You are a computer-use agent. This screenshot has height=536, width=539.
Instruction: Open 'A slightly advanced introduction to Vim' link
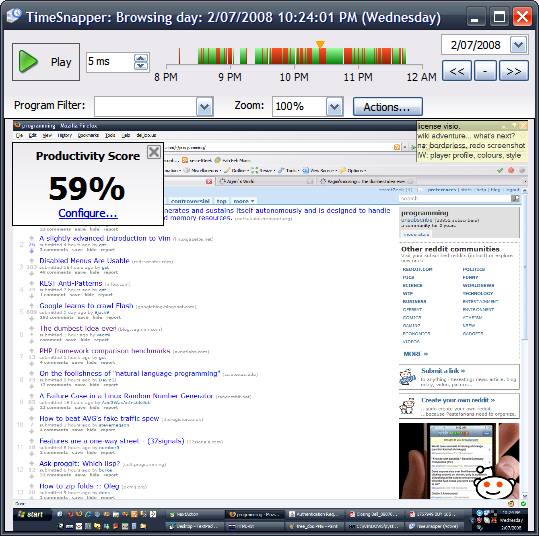105,238
